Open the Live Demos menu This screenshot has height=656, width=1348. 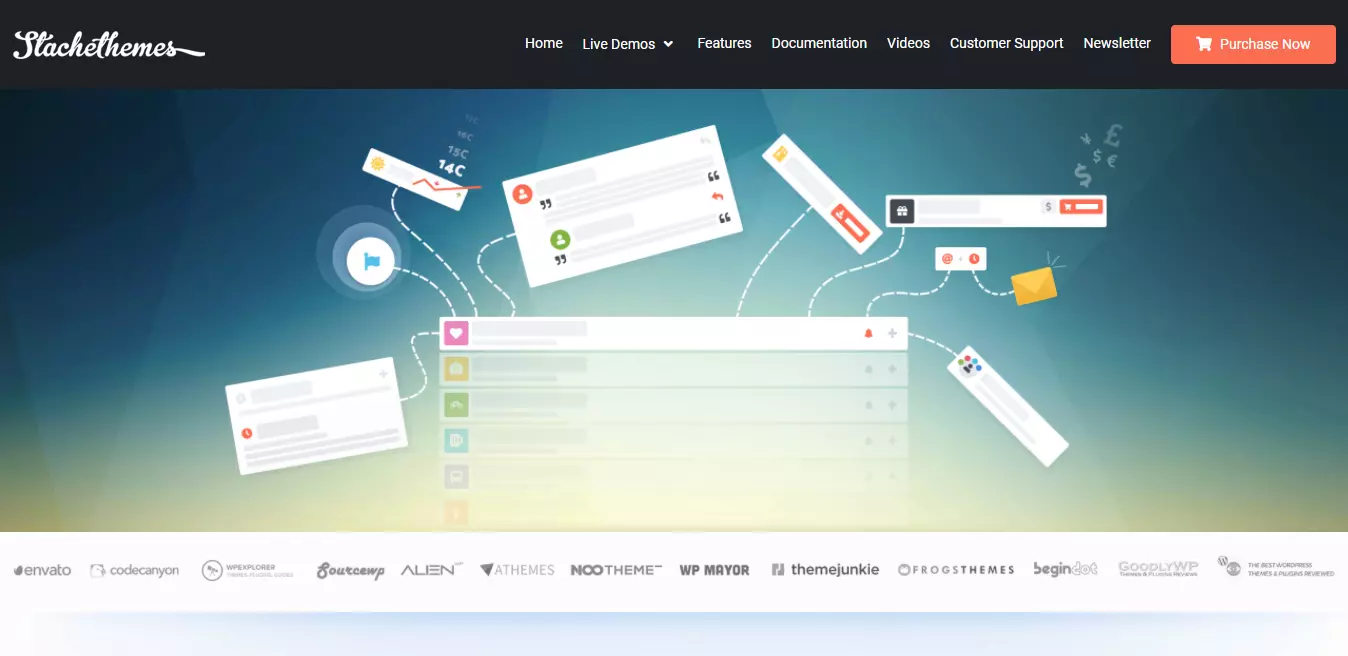pyautogui.click(x=628, y=44)
